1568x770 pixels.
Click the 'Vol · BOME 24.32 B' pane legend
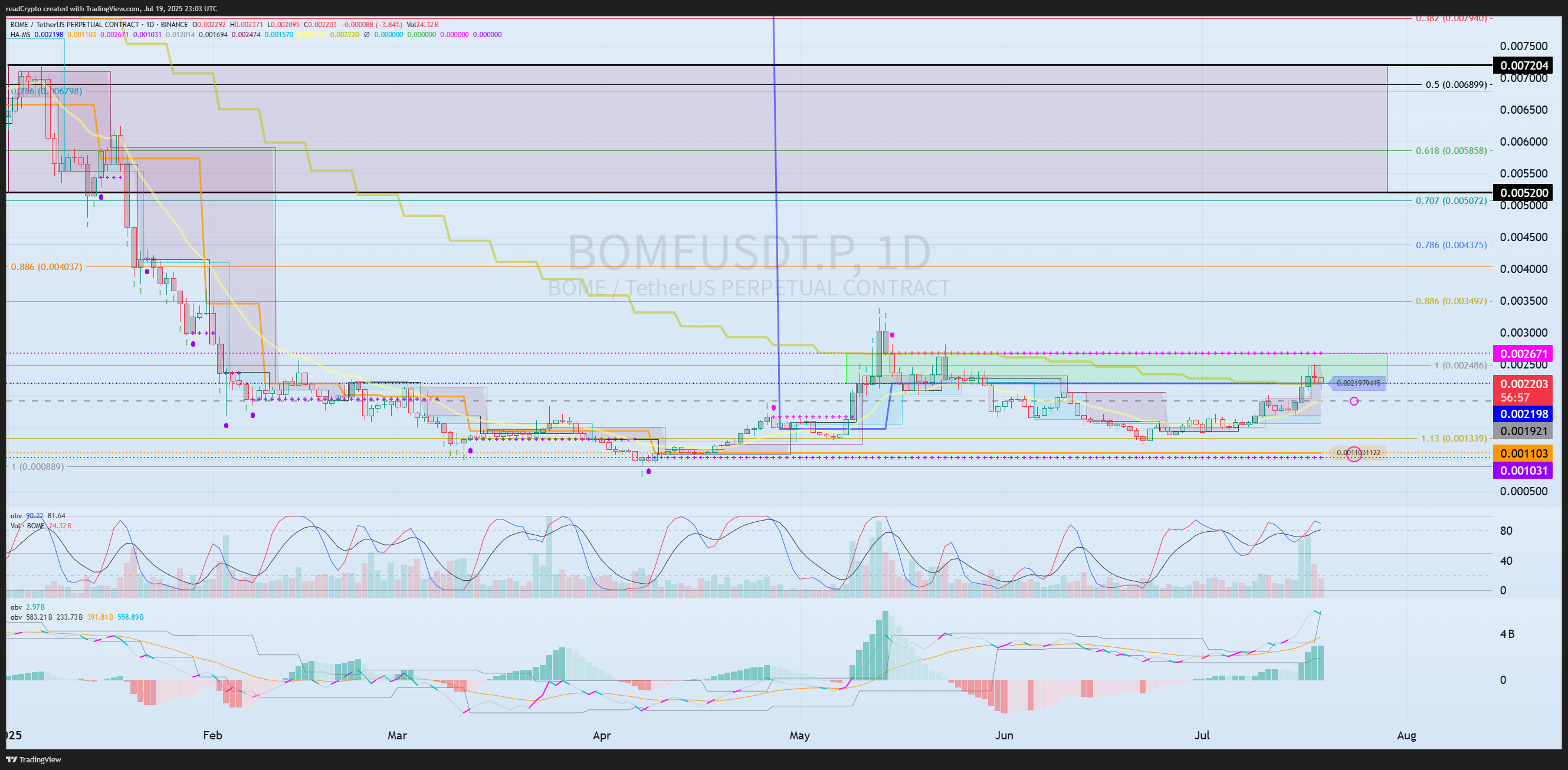41,525
